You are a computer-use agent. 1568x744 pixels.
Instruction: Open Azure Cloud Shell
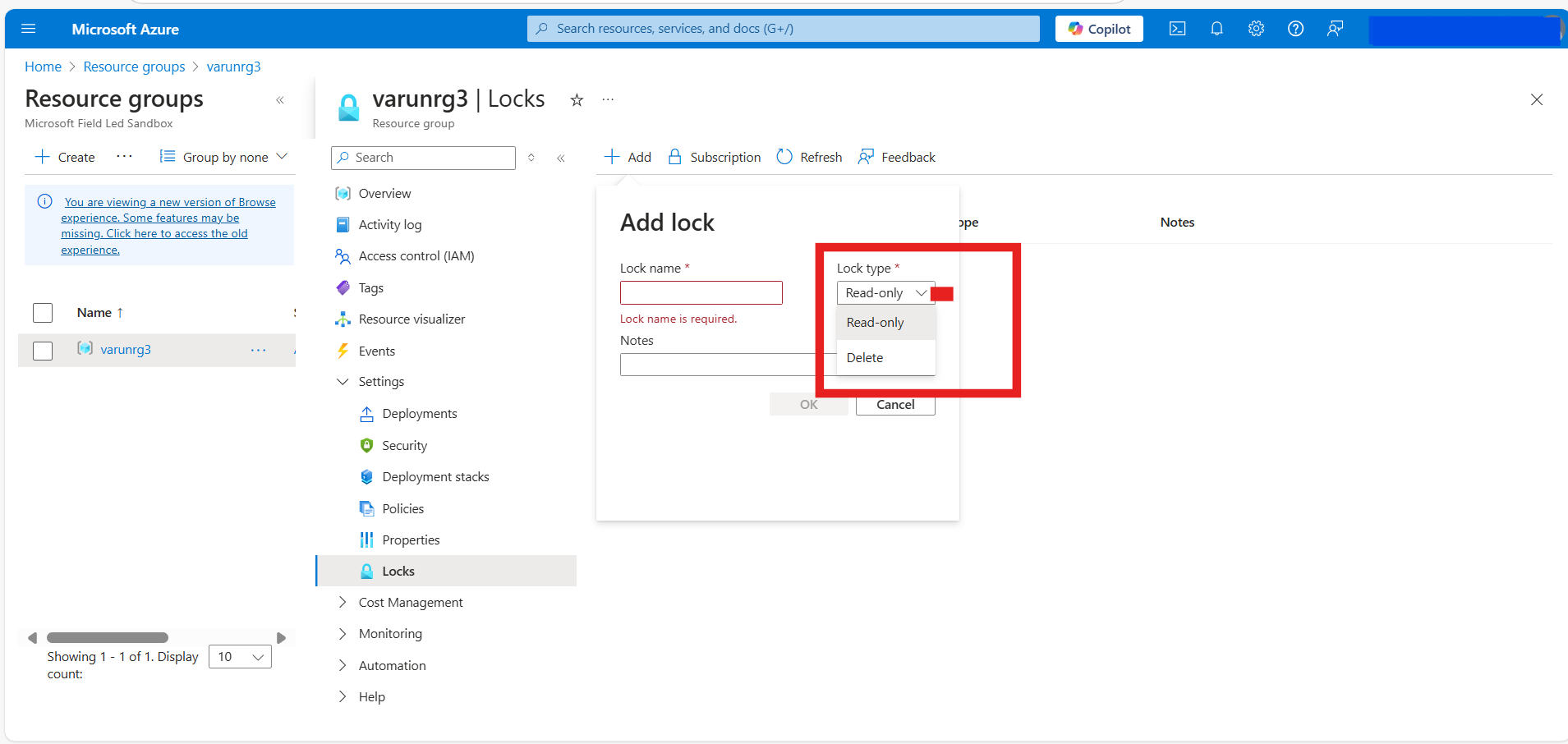pyautogui.click(x=1178, y=28)
